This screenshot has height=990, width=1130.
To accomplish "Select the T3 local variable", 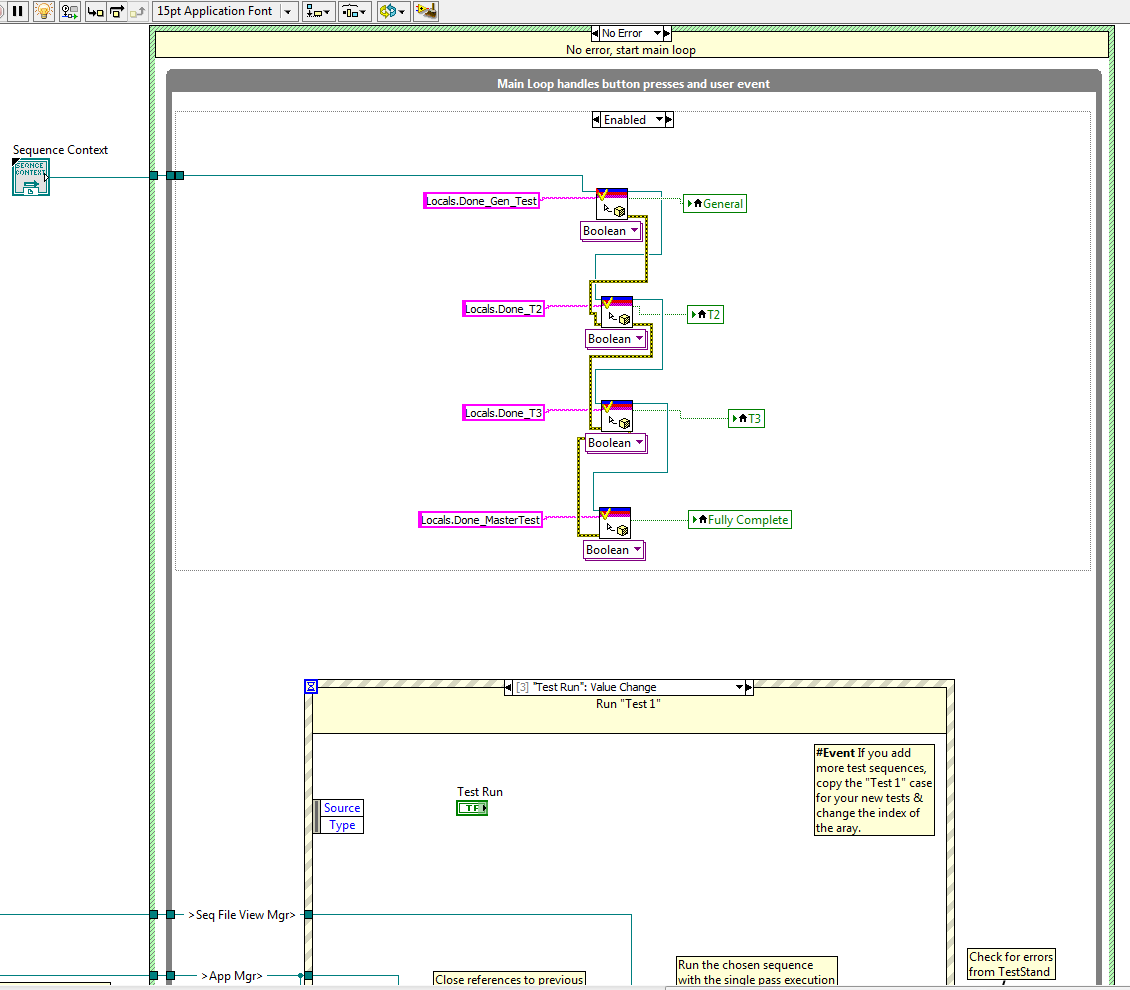I will point(747,418).
